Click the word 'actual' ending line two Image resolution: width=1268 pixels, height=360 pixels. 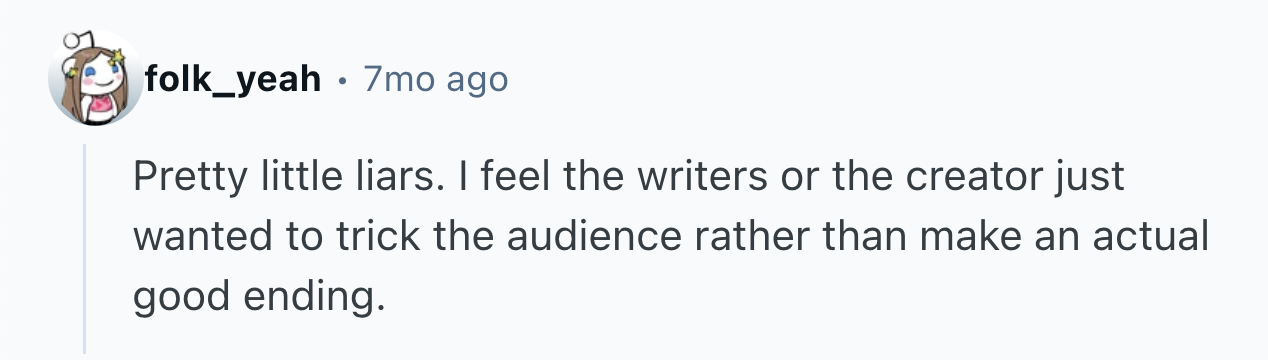click(1155, 238)
